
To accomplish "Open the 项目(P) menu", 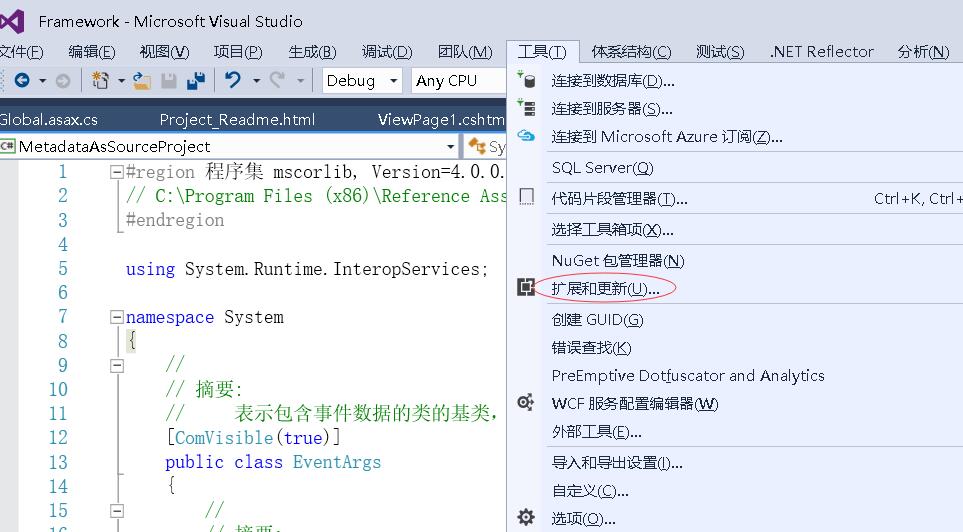I will click(x=238, y=52).
